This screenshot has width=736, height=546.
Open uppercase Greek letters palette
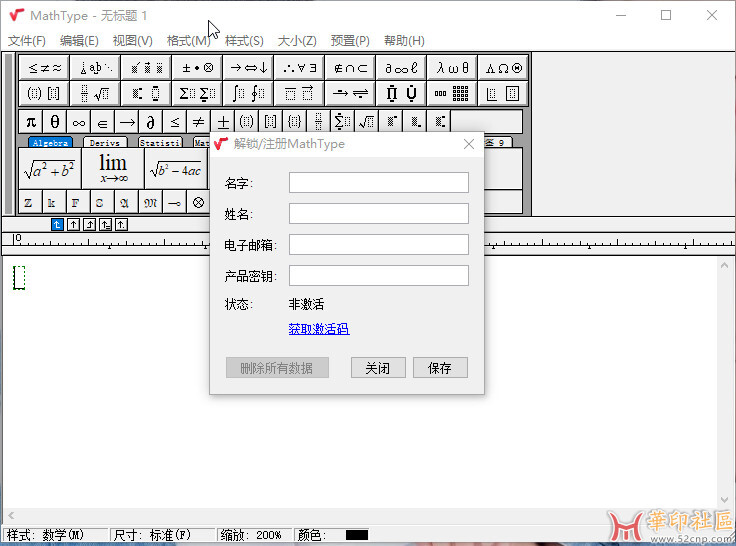(x=503, y=68)
